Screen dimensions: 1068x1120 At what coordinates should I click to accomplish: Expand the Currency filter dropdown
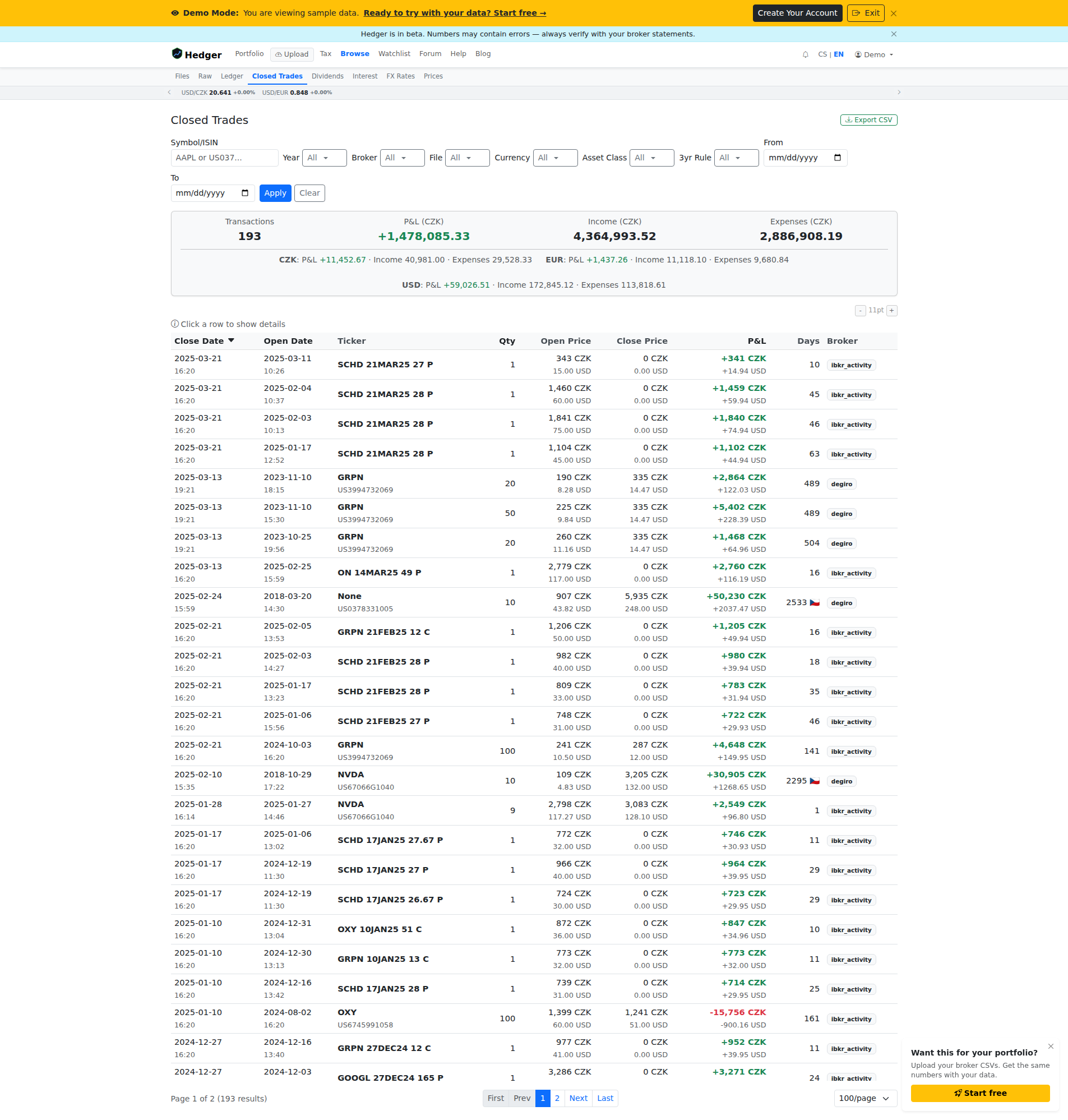tap(555, 158)
